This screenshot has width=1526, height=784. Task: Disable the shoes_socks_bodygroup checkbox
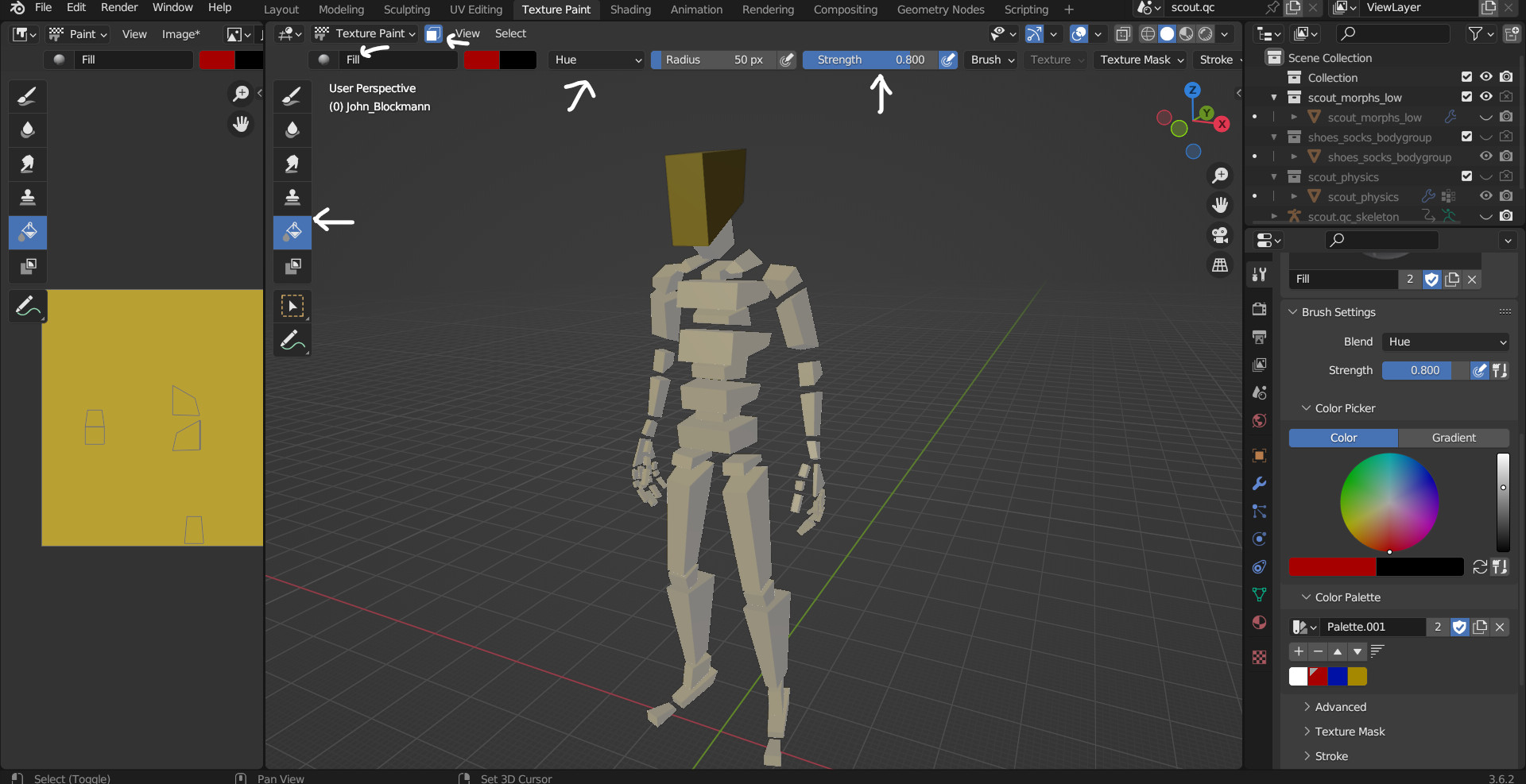coord(1466,137)
